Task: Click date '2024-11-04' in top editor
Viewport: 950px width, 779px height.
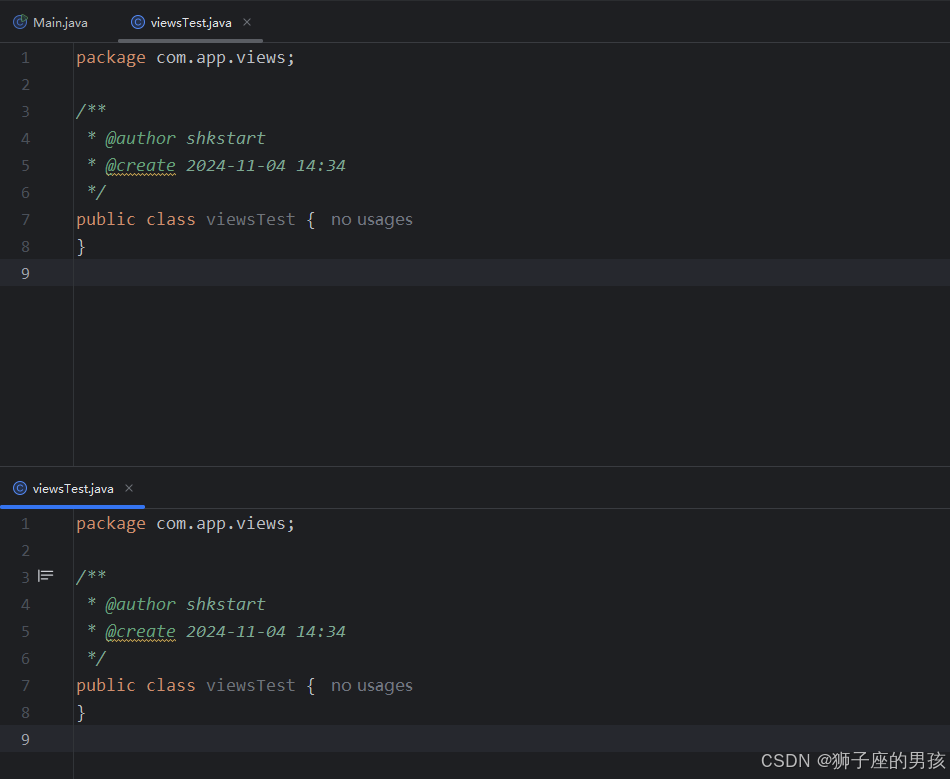Action: coord(236,165)
